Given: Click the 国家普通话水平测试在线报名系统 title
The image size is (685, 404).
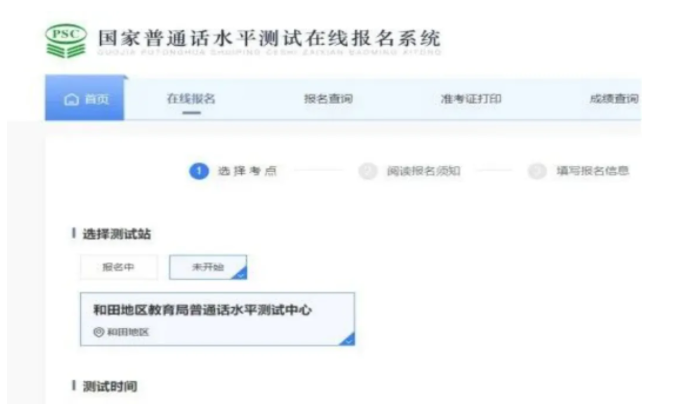Looking at the screenshot, I should point(269,38).
